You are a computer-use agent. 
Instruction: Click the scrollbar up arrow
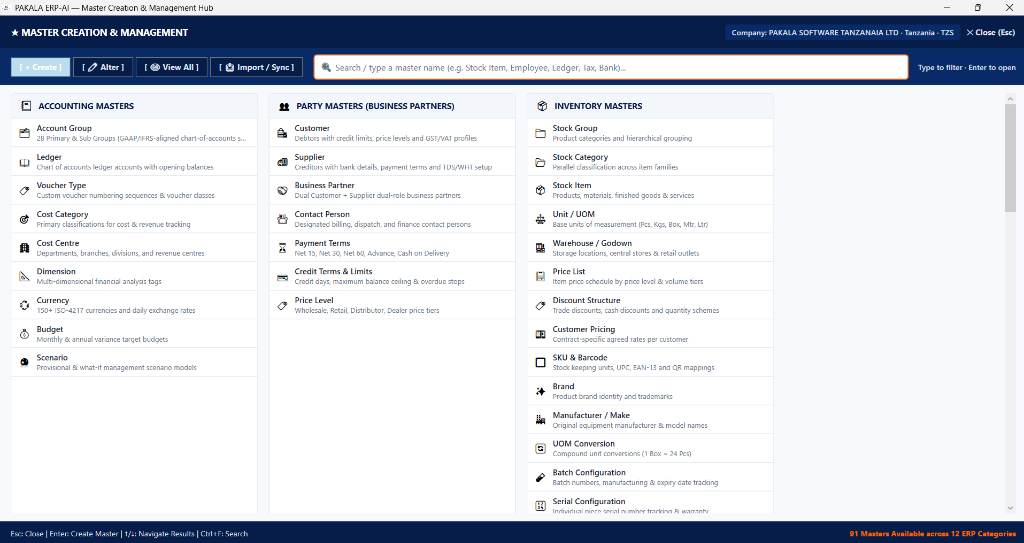click(1010, 99)
